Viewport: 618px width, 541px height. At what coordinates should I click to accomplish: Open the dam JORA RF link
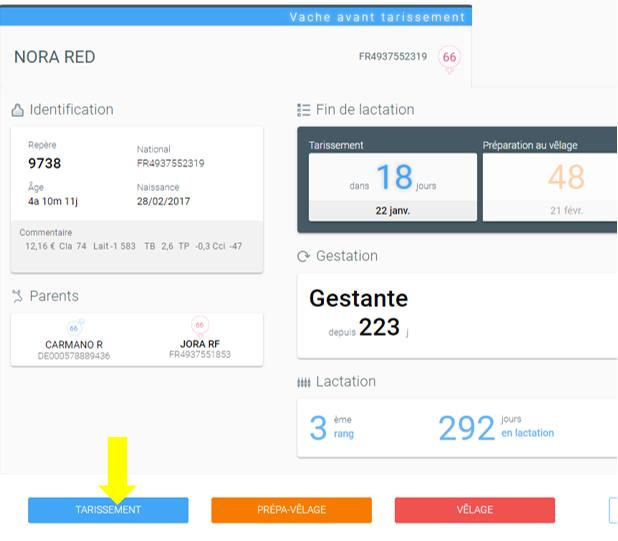click(x=200, y=344)
